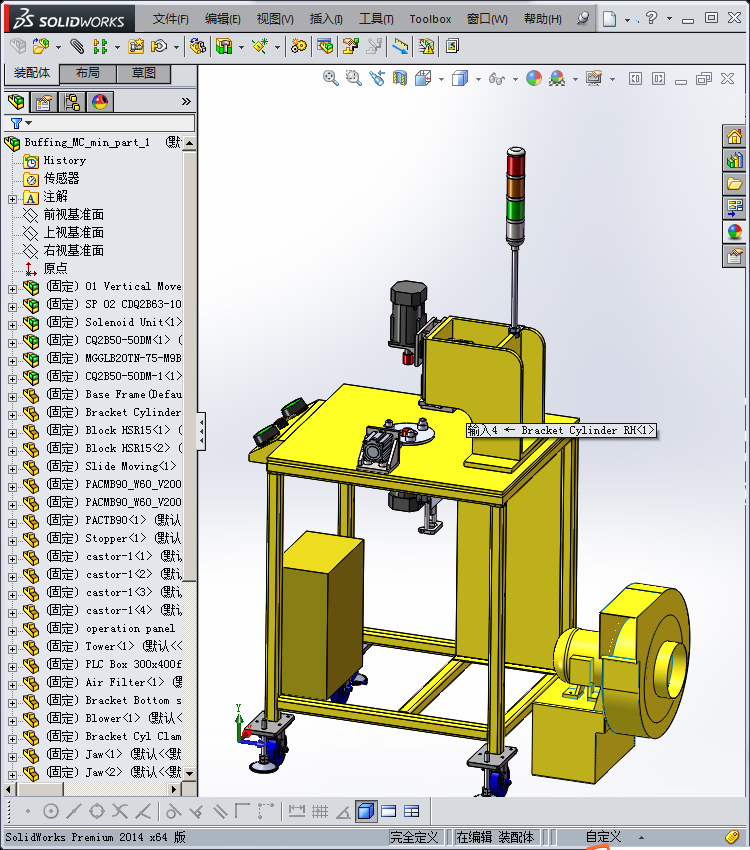Screen dimensions: 750x850
Task: Click the Linear Component Pattern icon
Action: (100, 46)
